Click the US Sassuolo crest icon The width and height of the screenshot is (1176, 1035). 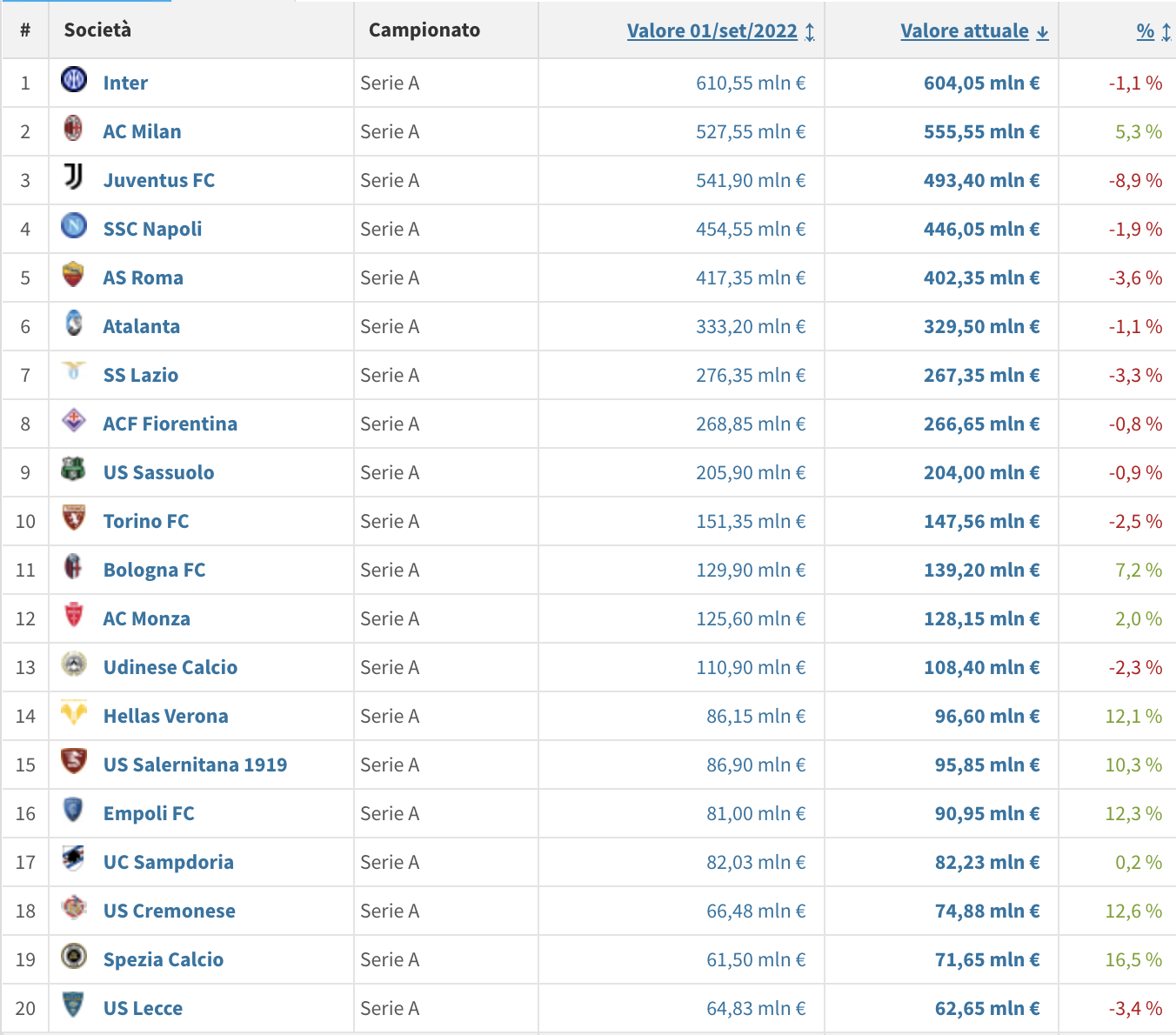(x=74, y=469)
